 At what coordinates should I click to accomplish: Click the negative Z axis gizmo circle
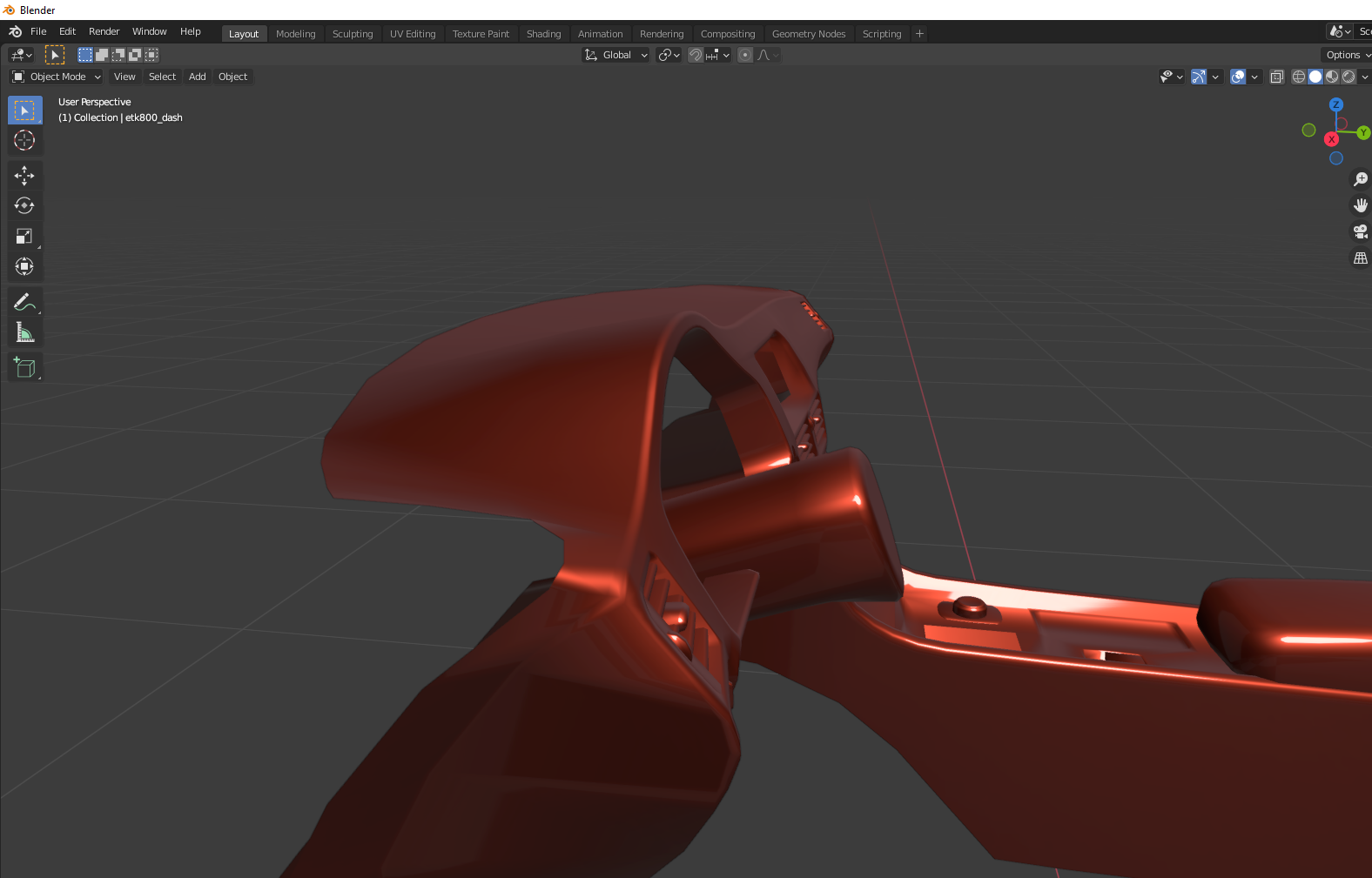tap(1336, 158)
